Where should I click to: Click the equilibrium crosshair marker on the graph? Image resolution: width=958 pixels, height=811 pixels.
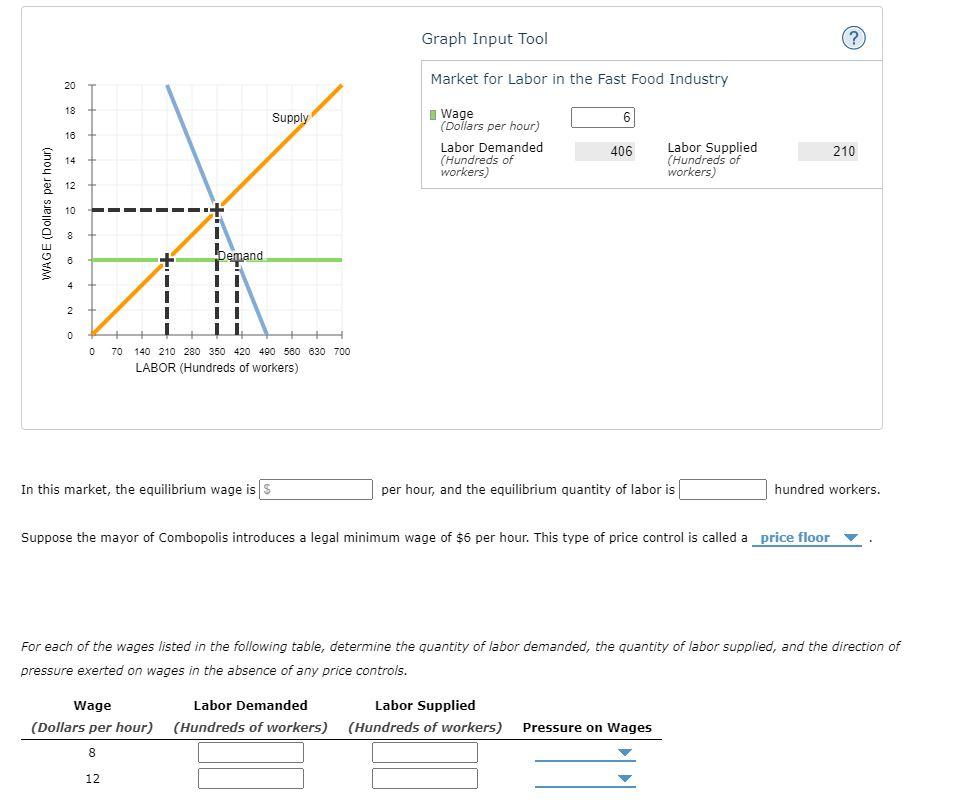coord(216,210)
